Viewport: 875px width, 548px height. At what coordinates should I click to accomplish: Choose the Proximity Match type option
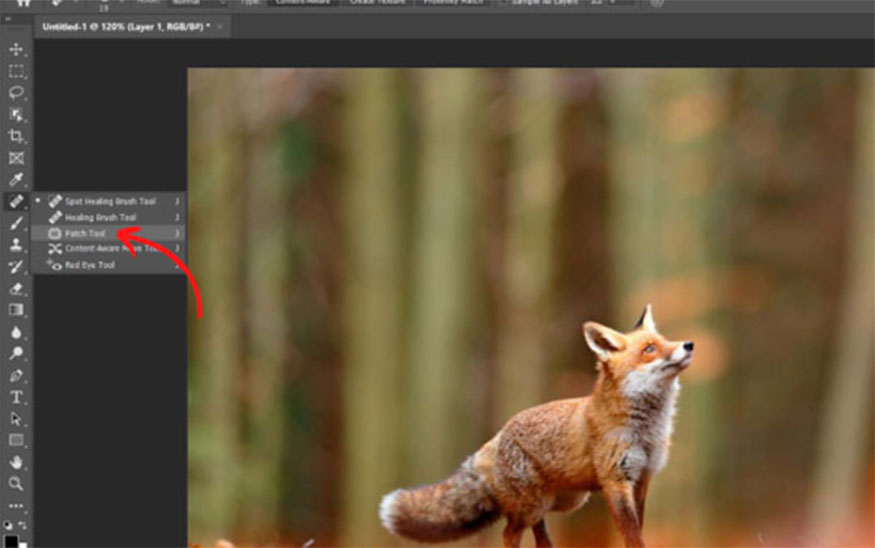(x=453, y=2)
